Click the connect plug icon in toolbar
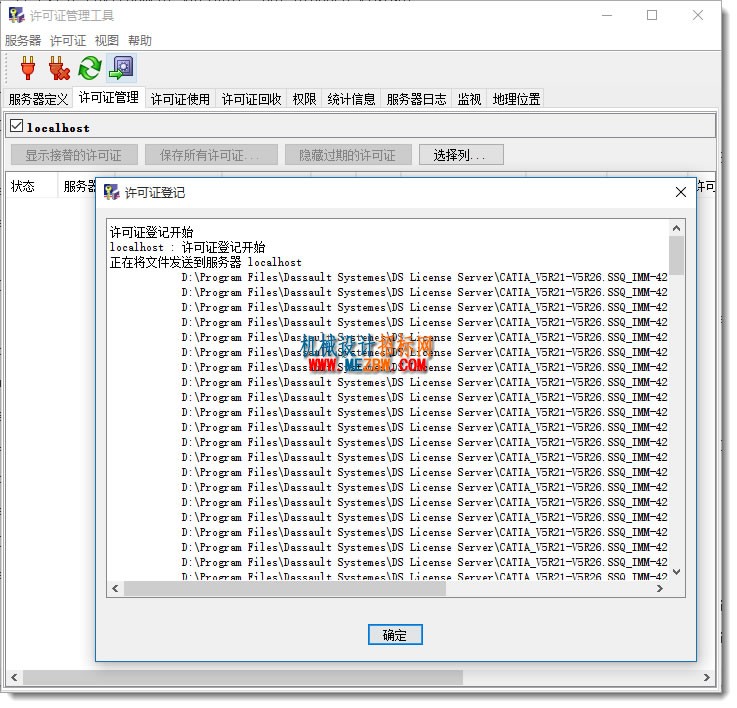The image size is (737, 708). 28,68
